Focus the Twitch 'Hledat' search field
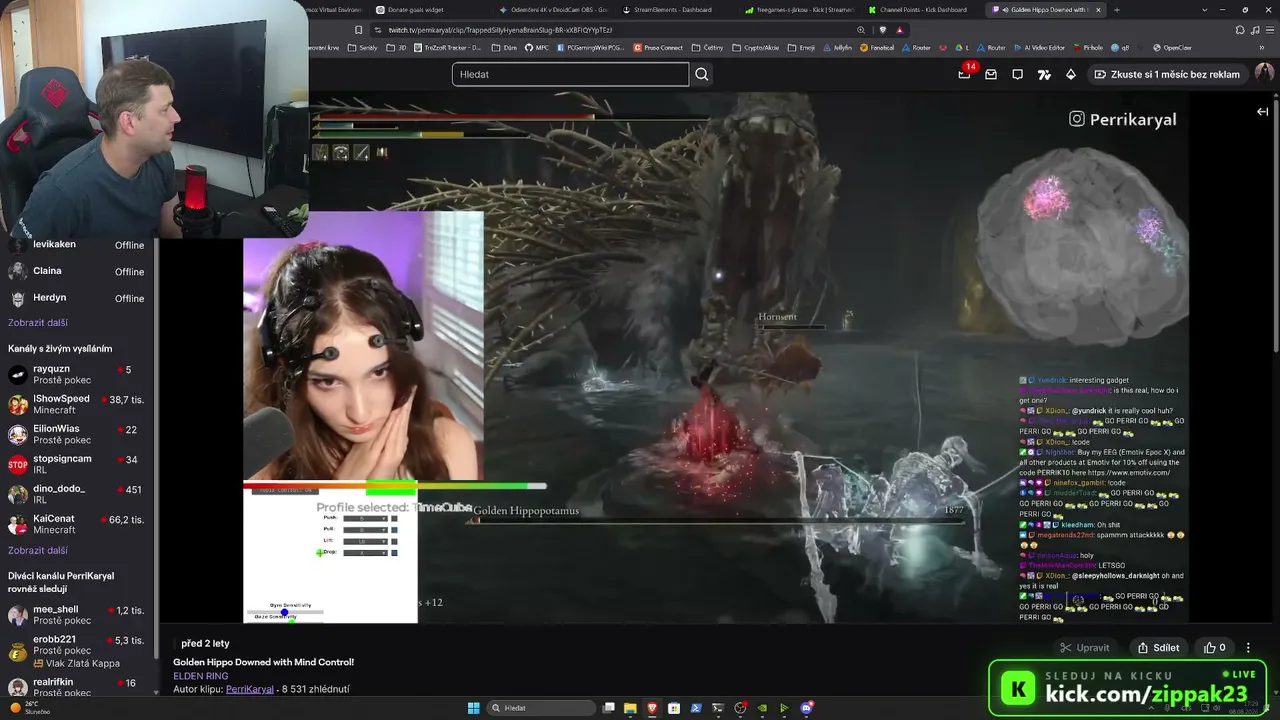 point(570,74)
